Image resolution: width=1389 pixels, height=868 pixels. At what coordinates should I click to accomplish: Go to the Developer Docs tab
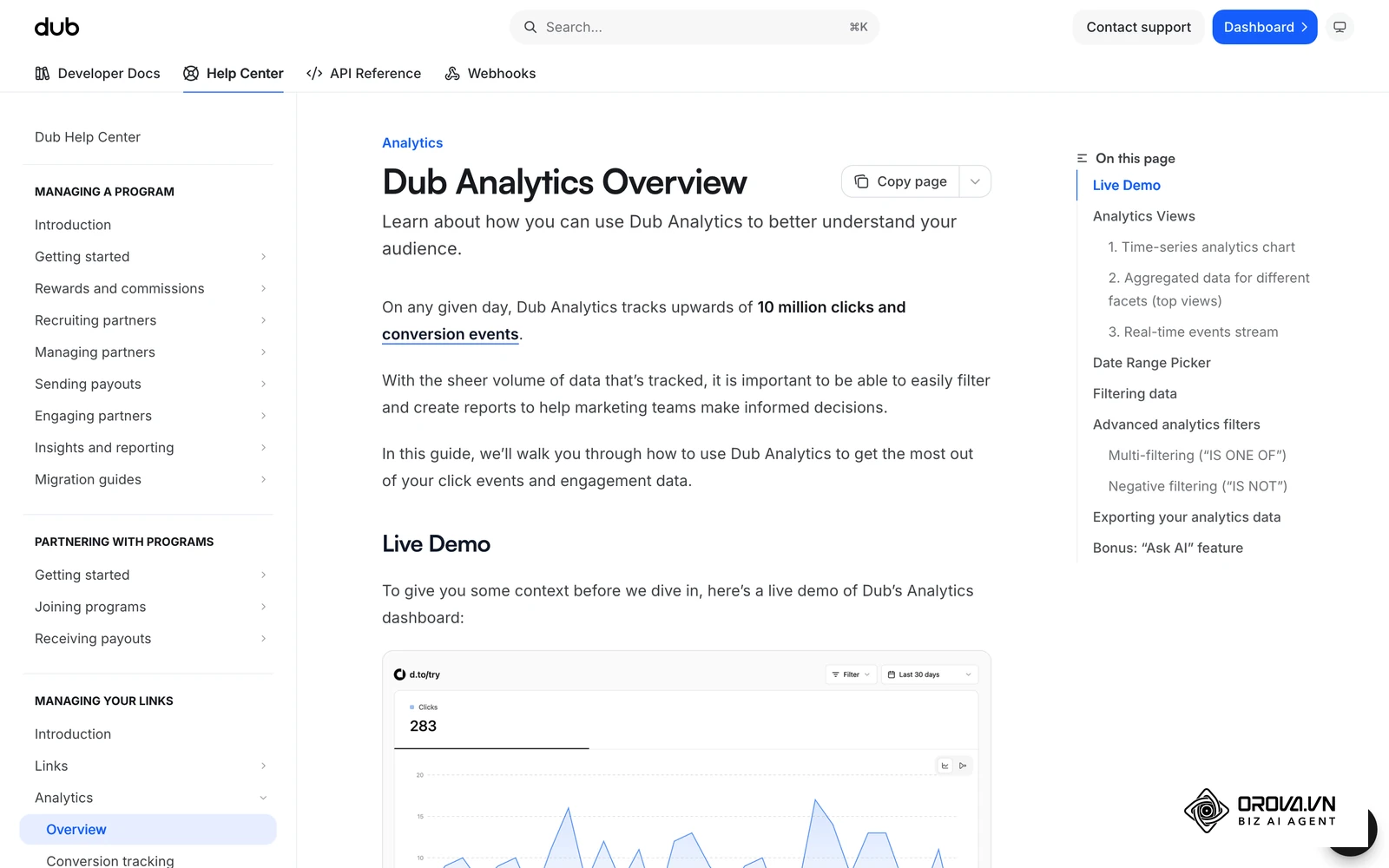97,74
